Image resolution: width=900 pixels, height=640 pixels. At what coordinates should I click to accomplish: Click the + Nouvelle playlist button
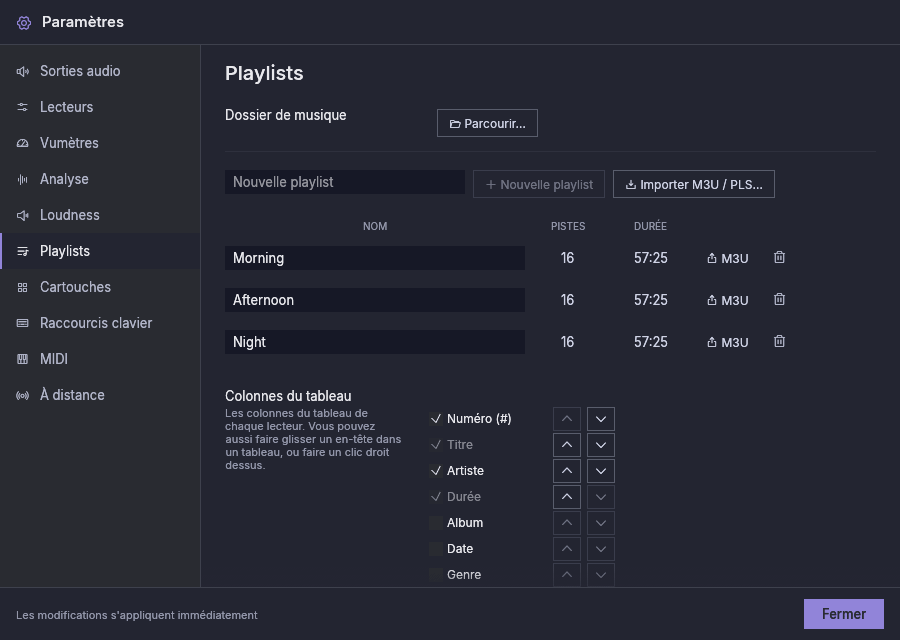click(x=538, y=184)
